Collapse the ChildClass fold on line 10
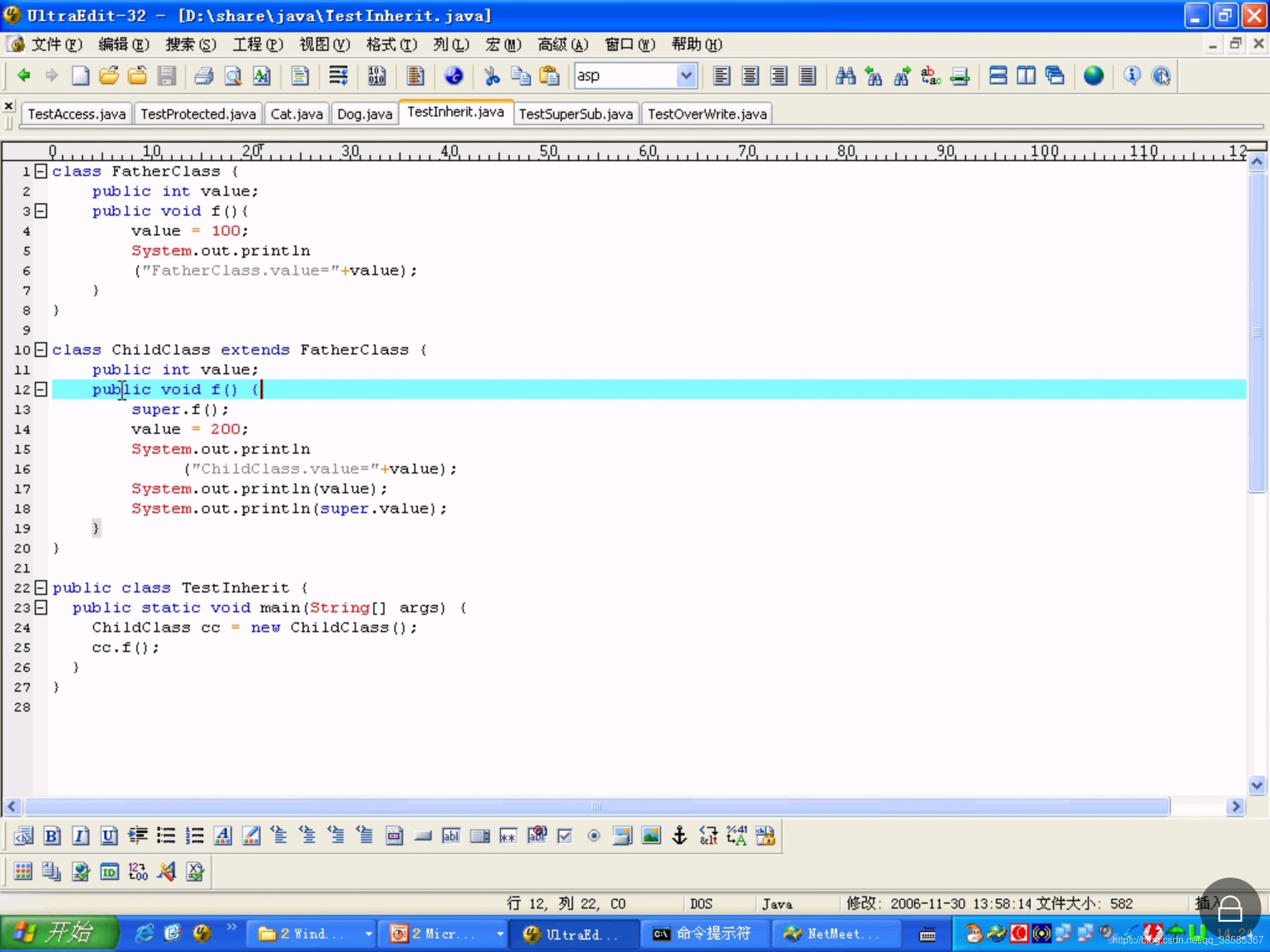This screenshot has height=952, width=1270. pyautogui.click(x=41, y=350)
